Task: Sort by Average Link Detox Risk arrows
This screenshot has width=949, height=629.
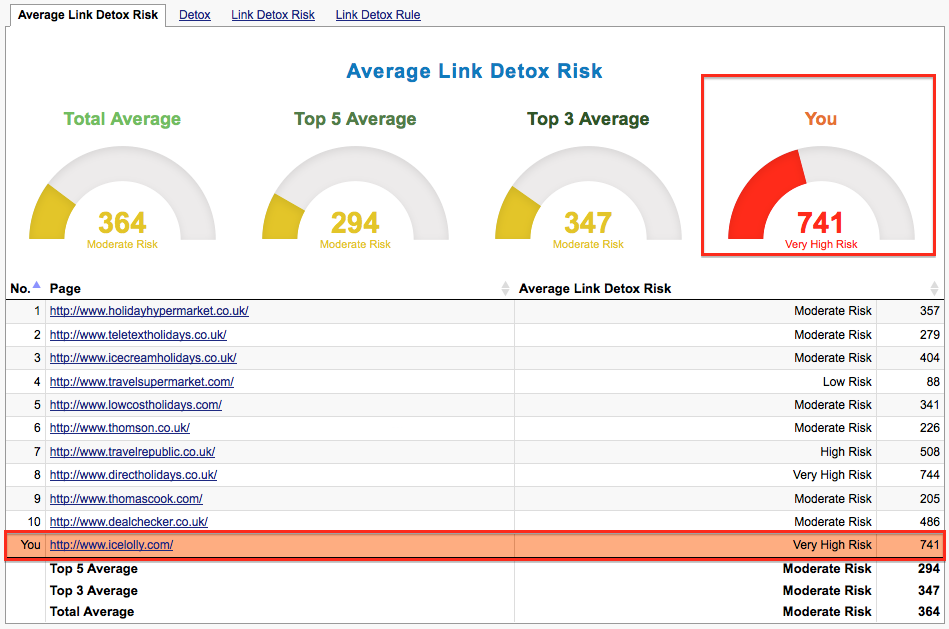Action: [934, 289]
